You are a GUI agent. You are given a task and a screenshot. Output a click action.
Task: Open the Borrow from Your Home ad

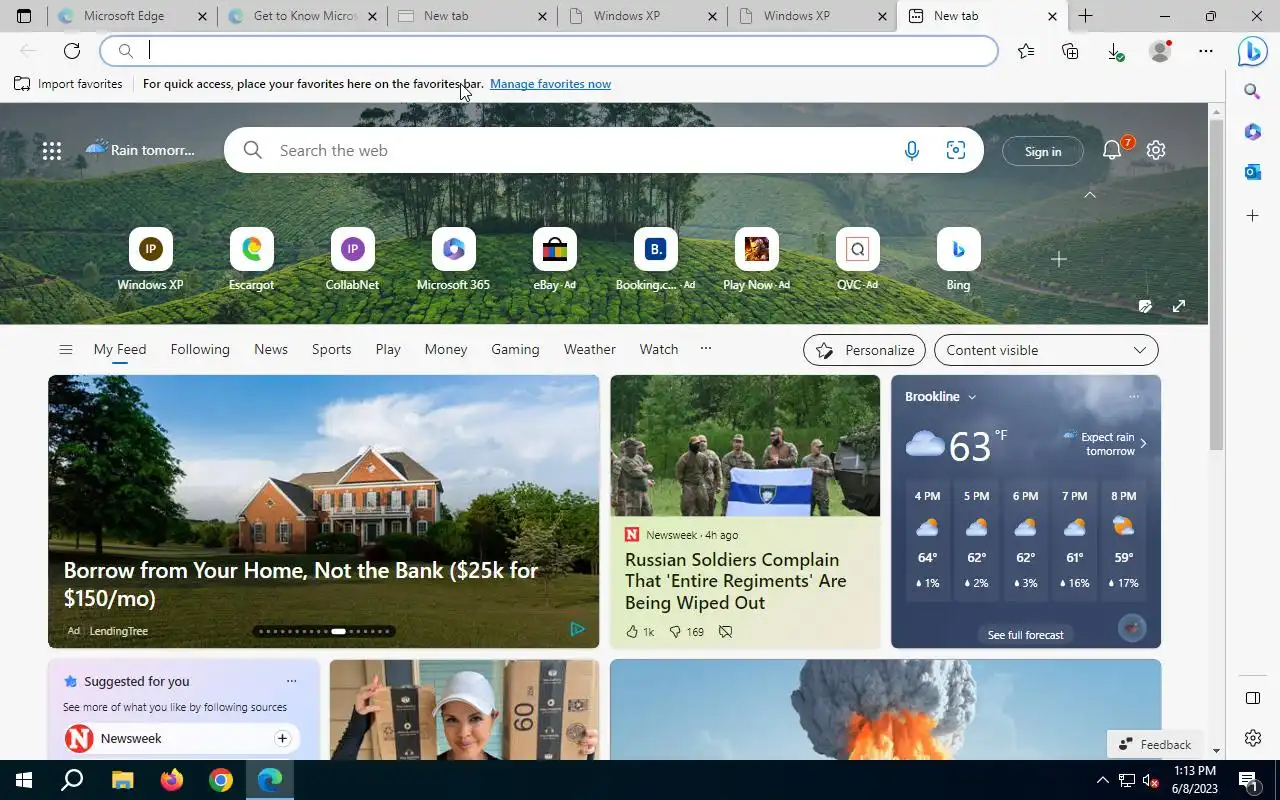click(324, 511)
